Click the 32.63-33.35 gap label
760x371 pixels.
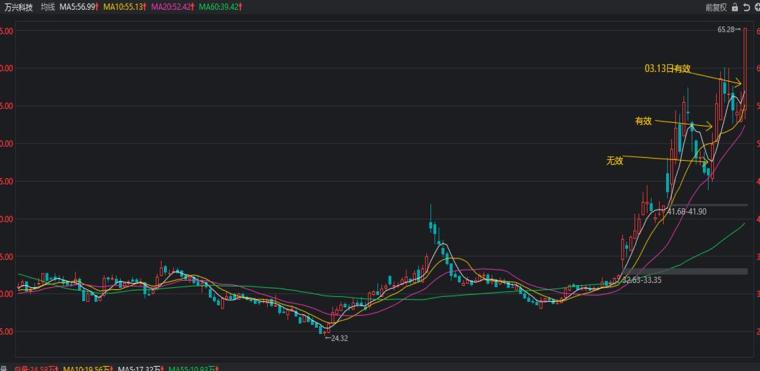coord(643,280)
